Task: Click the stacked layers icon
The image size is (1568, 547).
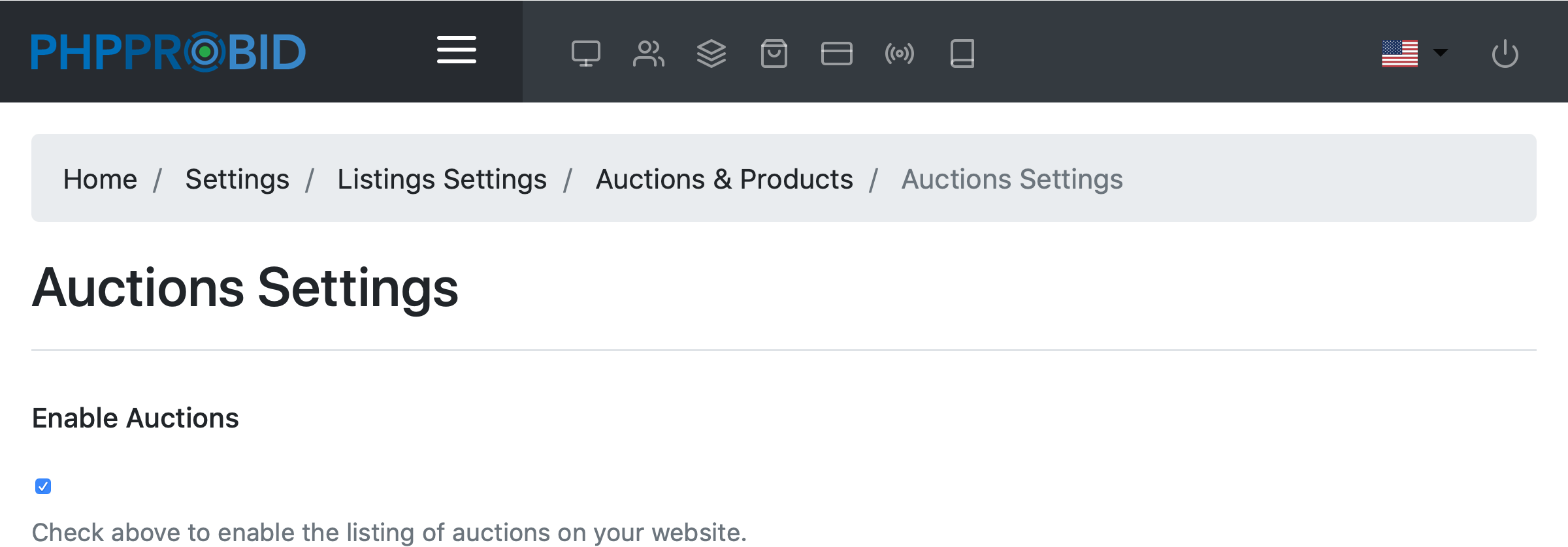Action: 711,54
